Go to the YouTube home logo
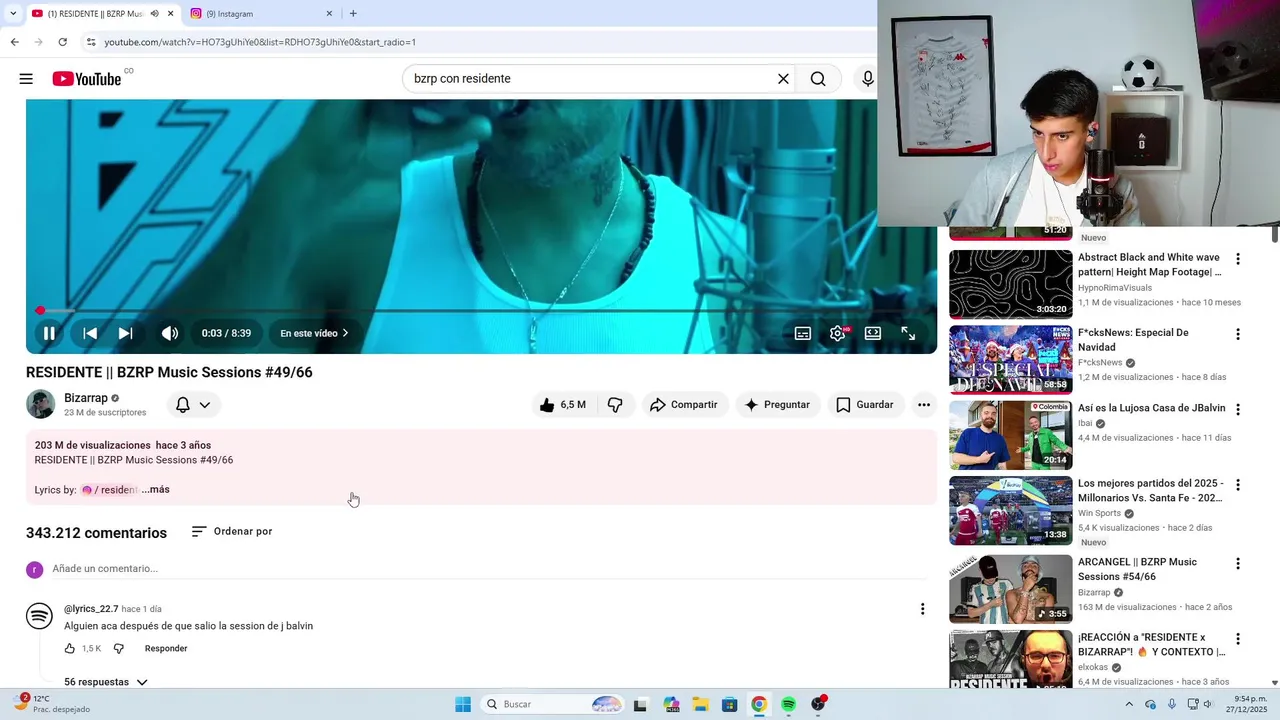 coord(87,79)
